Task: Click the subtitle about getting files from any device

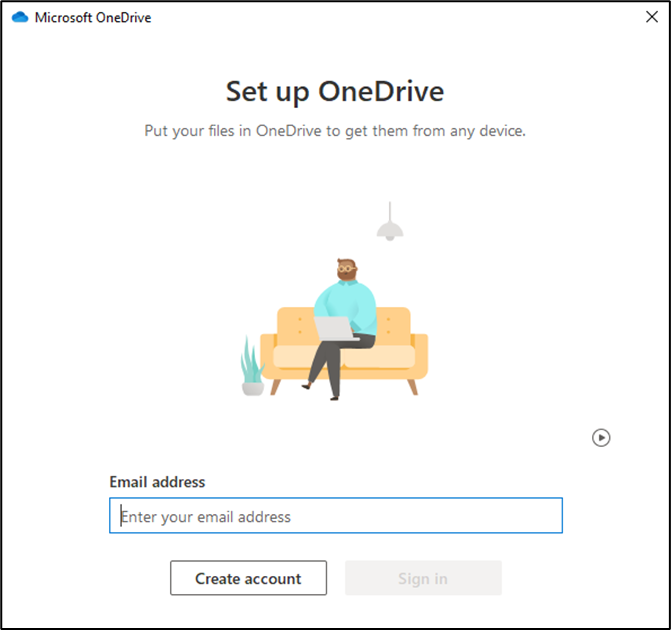Action: point(335,131)
